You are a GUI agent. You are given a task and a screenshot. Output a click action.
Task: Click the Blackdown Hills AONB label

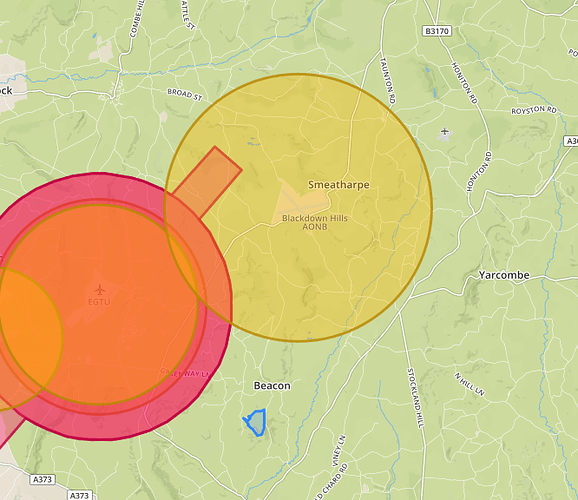tap(315, 222)
